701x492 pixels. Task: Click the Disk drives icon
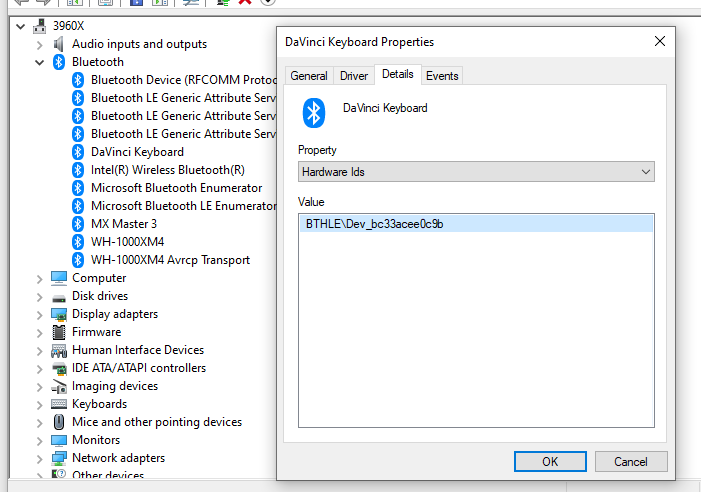[59, 298]
